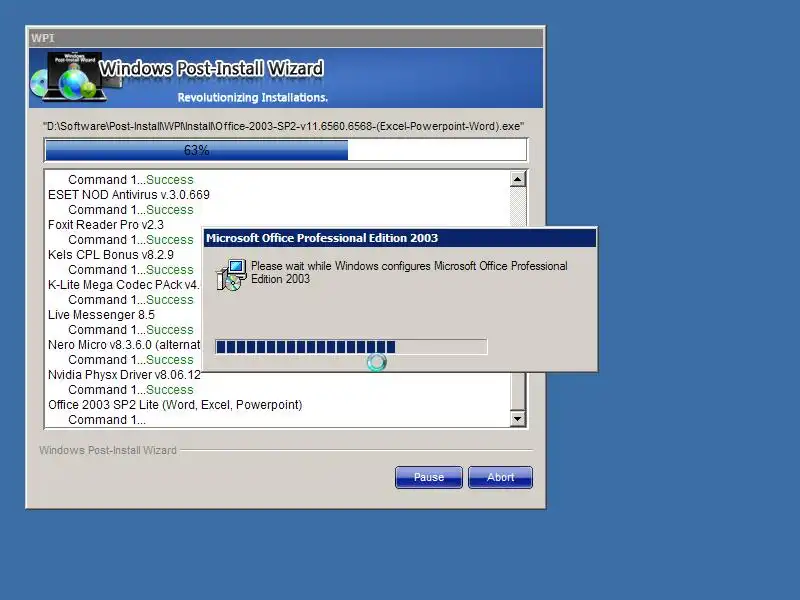Select the Foxit Reader Pro v2.3 line

click(106, 224)
